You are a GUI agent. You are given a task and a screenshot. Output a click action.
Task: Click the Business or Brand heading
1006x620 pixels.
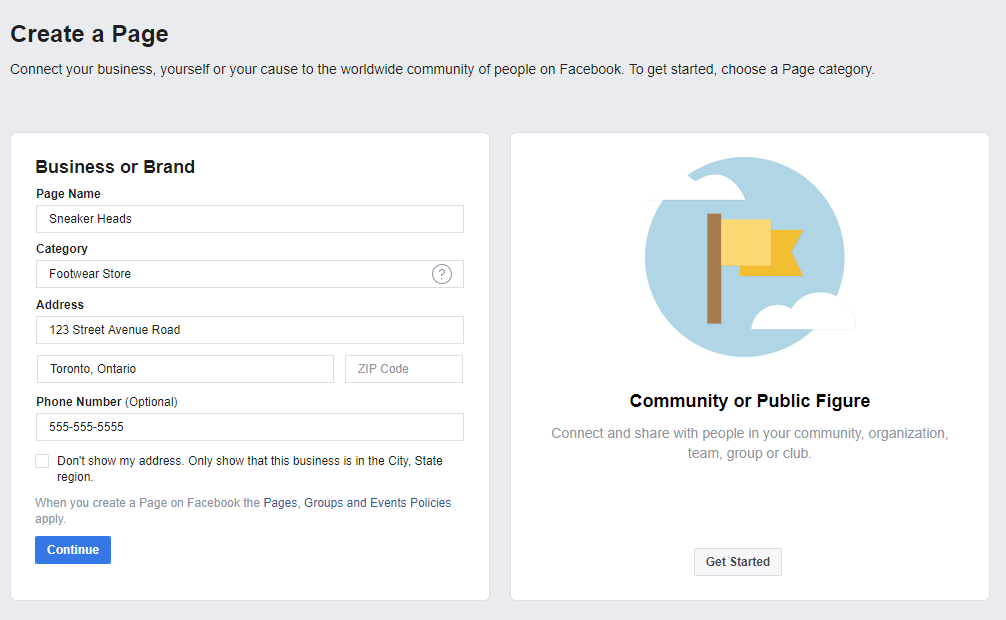click(115, 167)
